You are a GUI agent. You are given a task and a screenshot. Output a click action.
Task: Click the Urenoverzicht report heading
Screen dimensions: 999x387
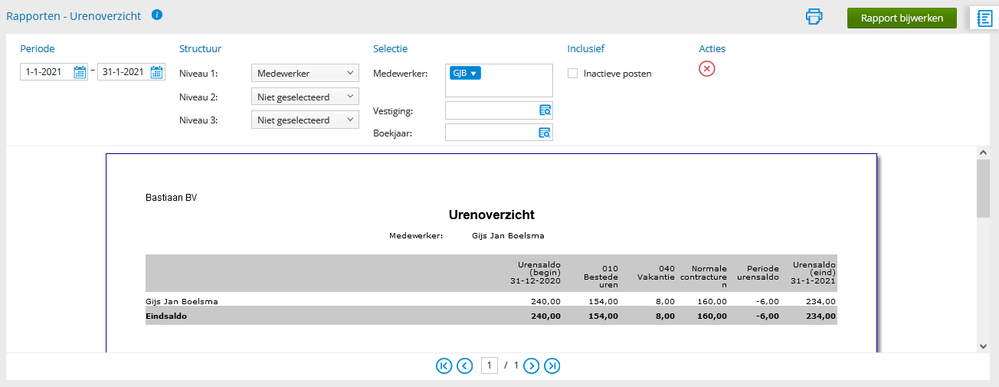[491, 214]
